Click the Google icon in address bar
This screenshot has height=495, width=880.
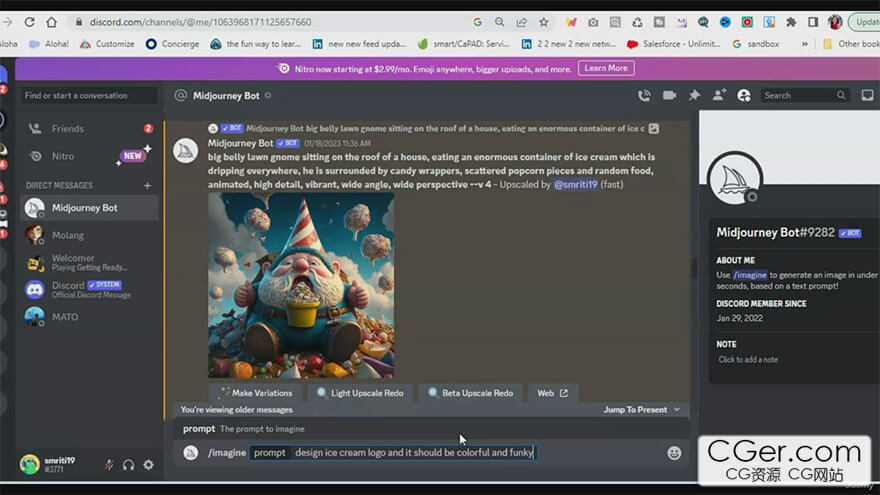coord(477,22)
